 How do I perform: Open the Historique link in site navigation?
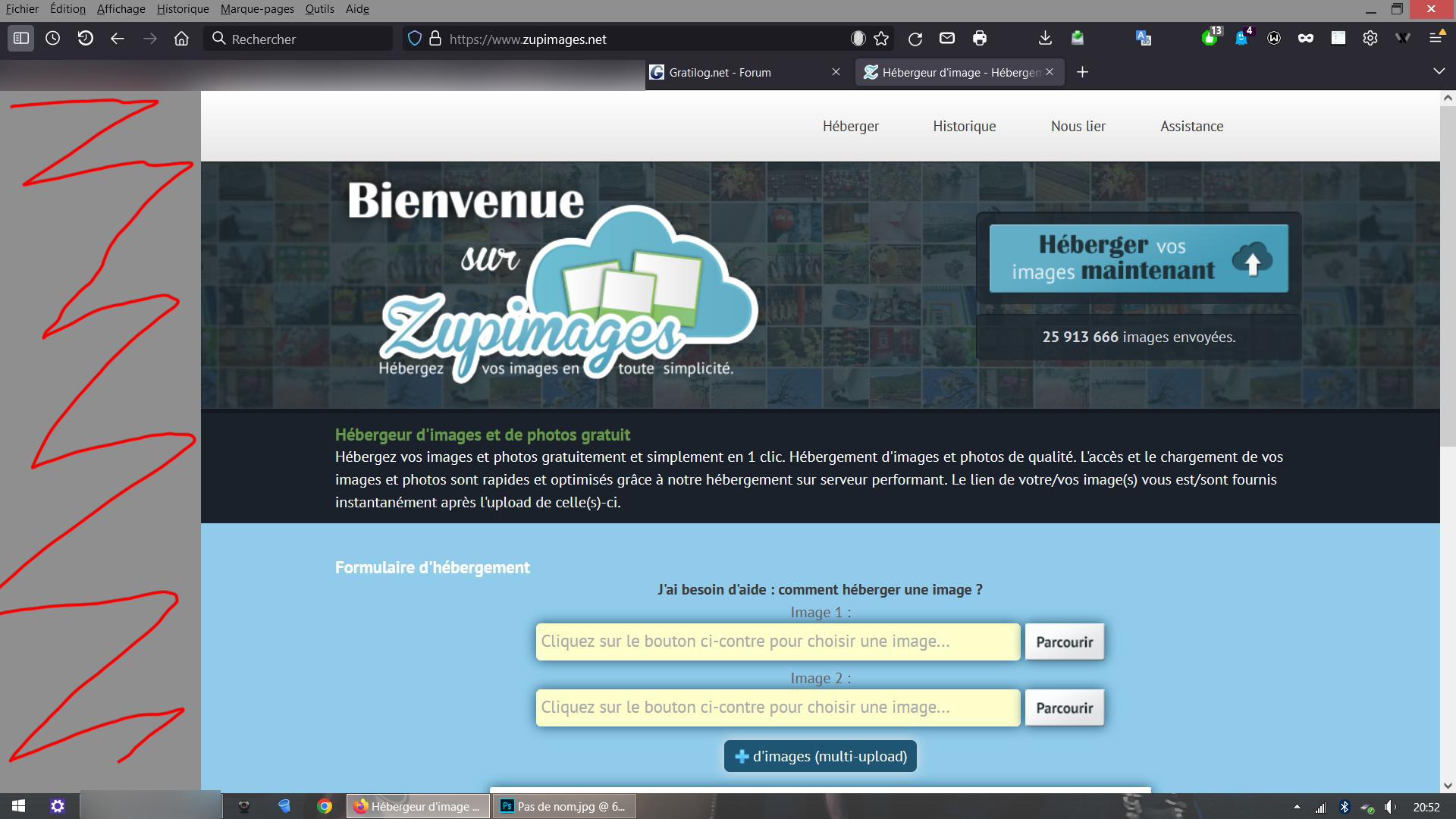(x=964, y=127)
